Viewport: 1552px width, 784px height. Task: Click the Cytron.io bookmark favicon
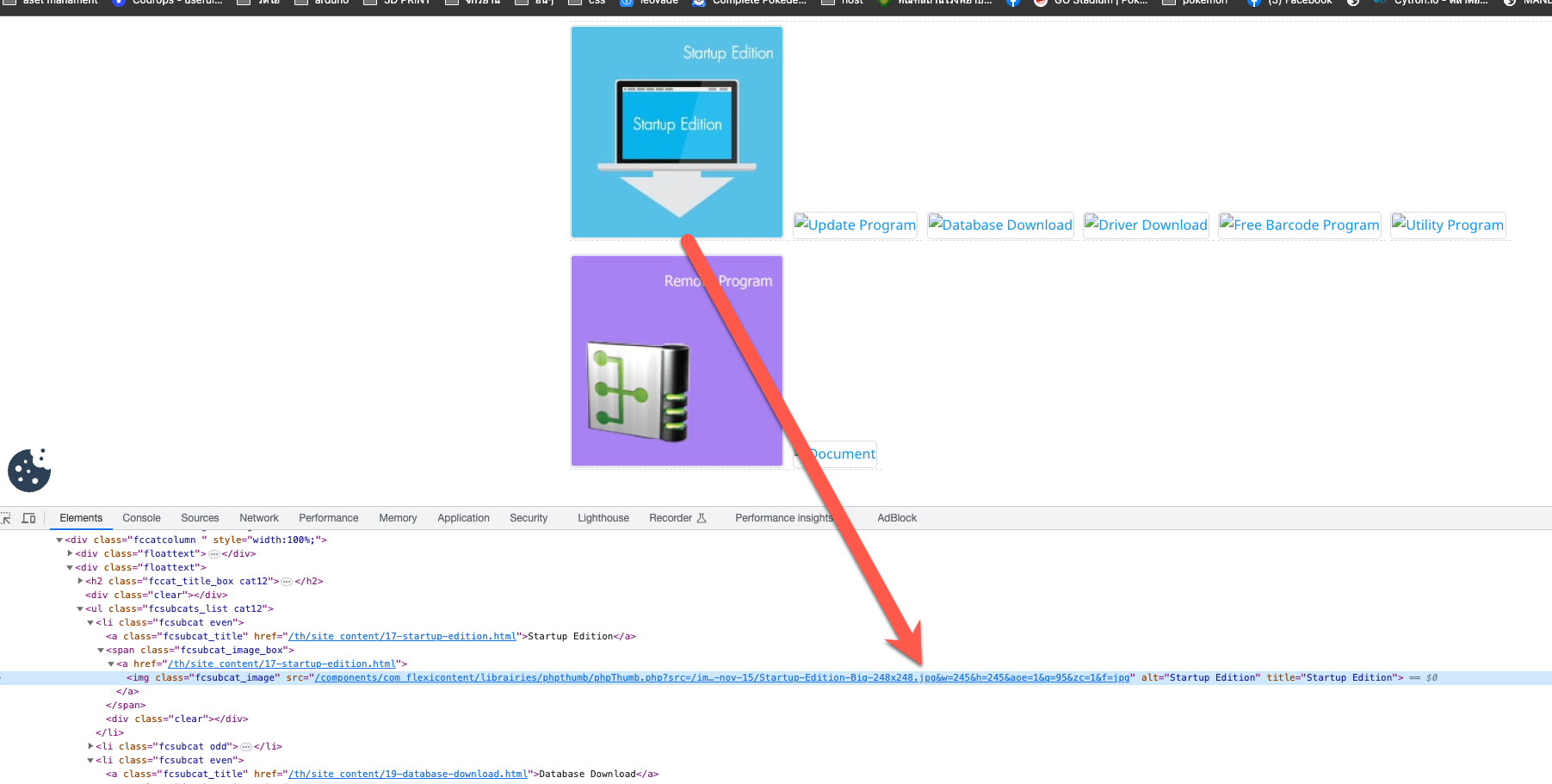(x=1378, y=3)
